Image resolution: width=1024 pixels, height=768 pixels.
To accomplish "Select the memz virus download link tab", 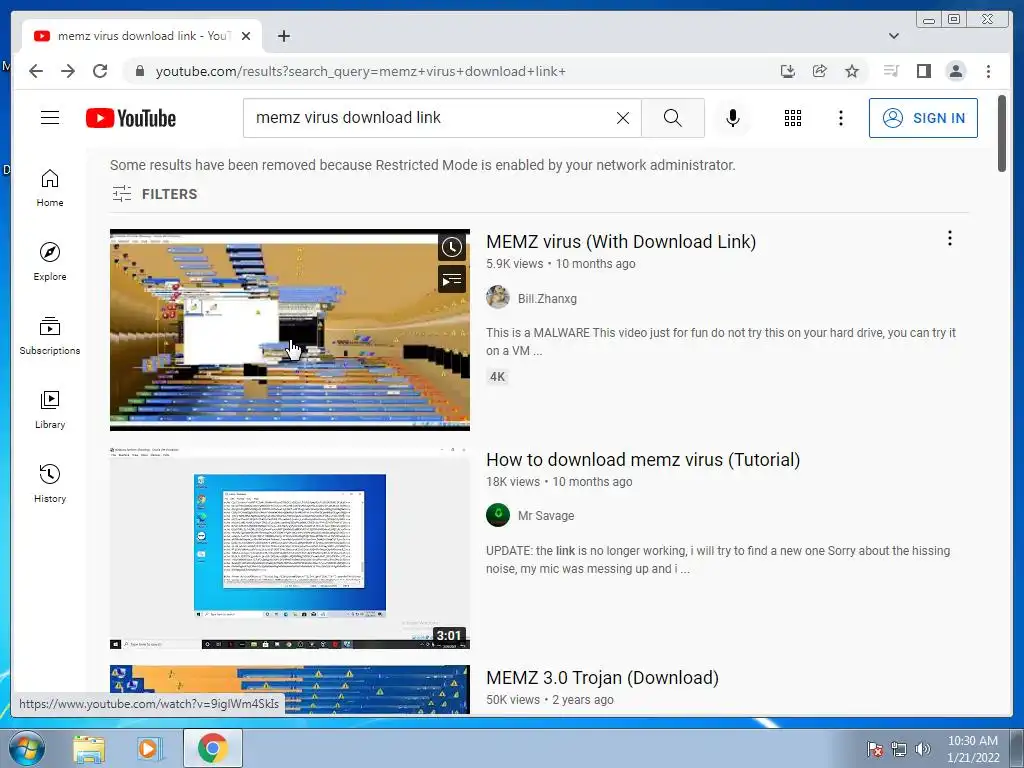I will pos(142,36).
